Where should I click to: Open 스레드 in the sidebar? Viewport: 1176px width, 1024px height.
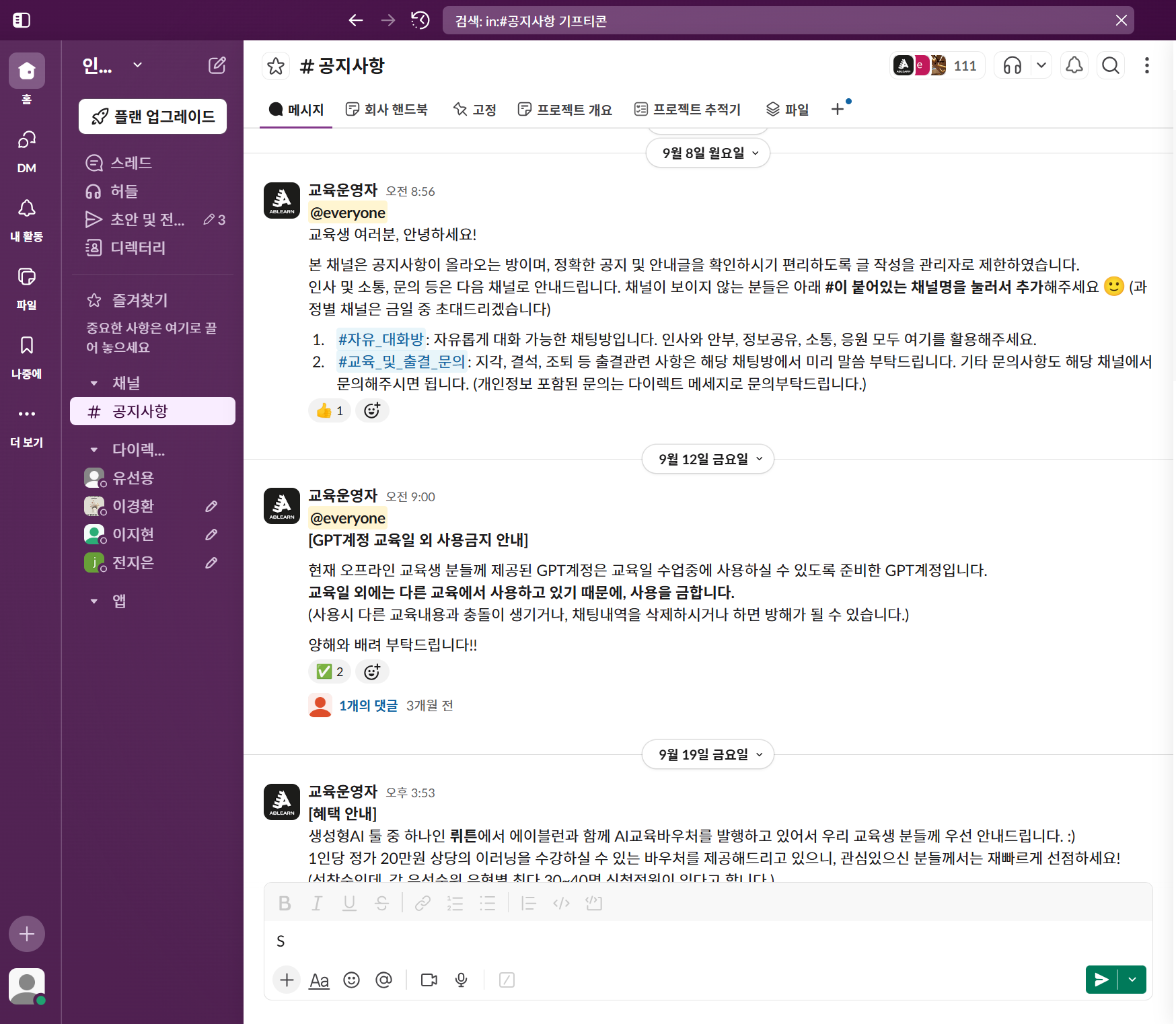coord(153,163)
